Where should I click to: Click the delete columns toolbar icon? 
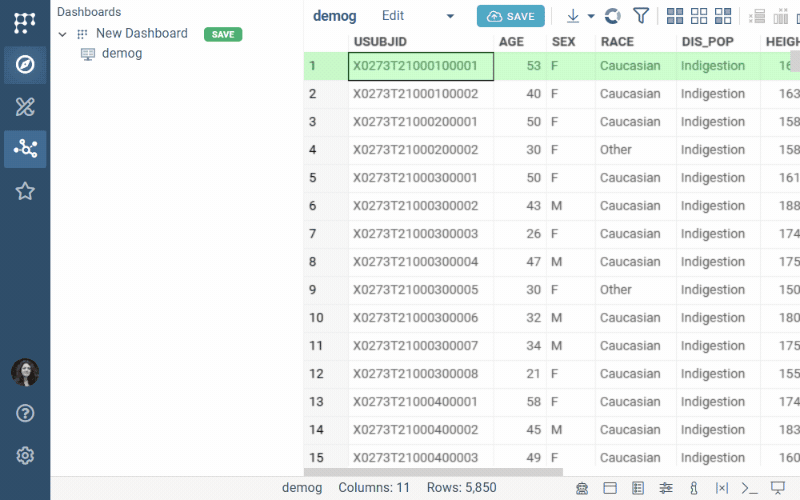(x=781, y=16)
